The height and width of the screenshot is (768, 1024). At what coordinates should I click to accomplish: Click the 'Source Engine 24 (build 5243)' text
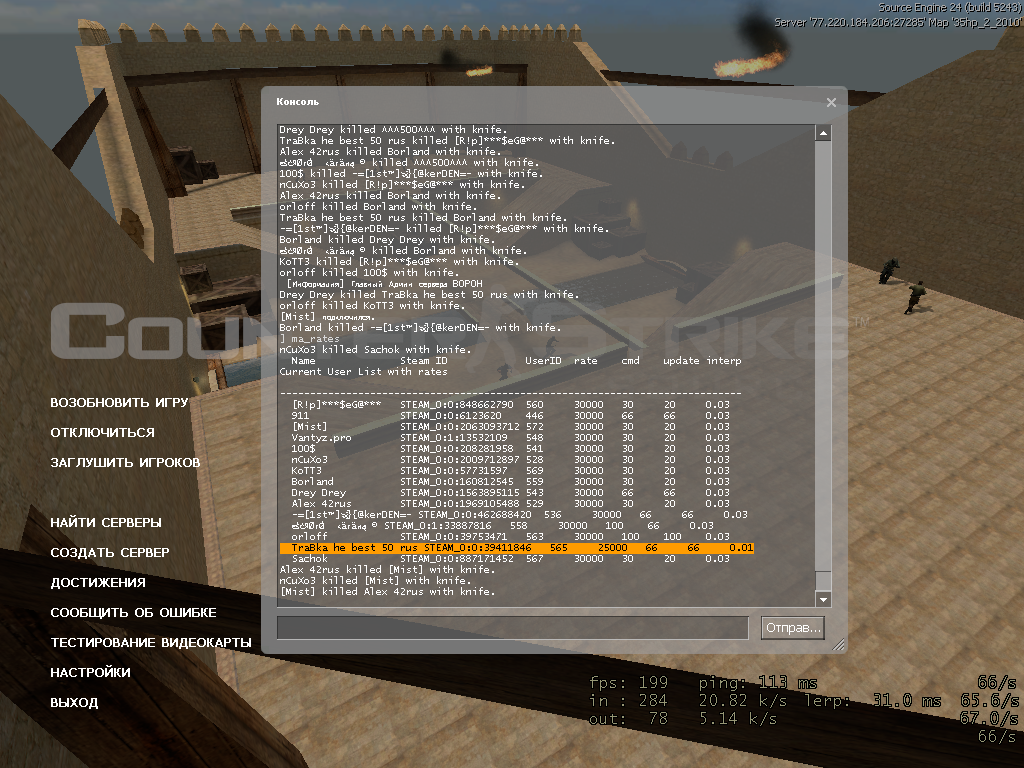[950, 7]
